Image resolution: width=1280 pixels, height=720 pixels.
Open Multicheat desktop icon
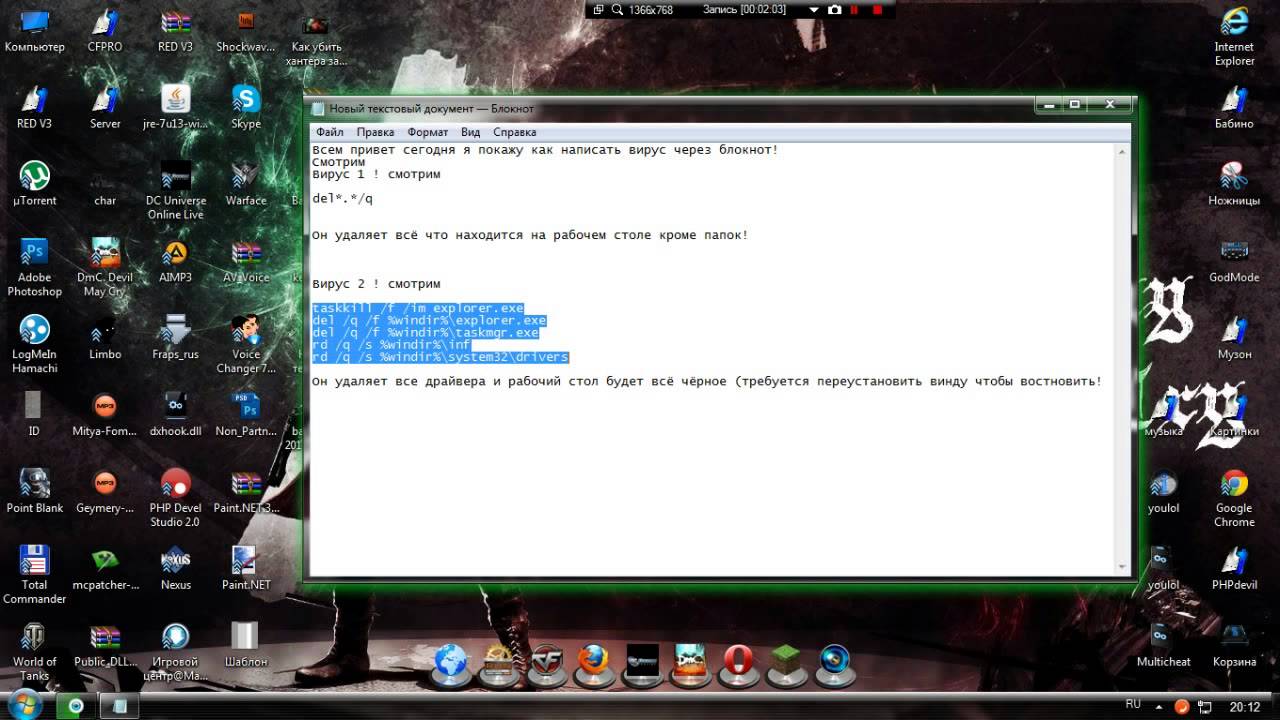(x=1163, y=646)
